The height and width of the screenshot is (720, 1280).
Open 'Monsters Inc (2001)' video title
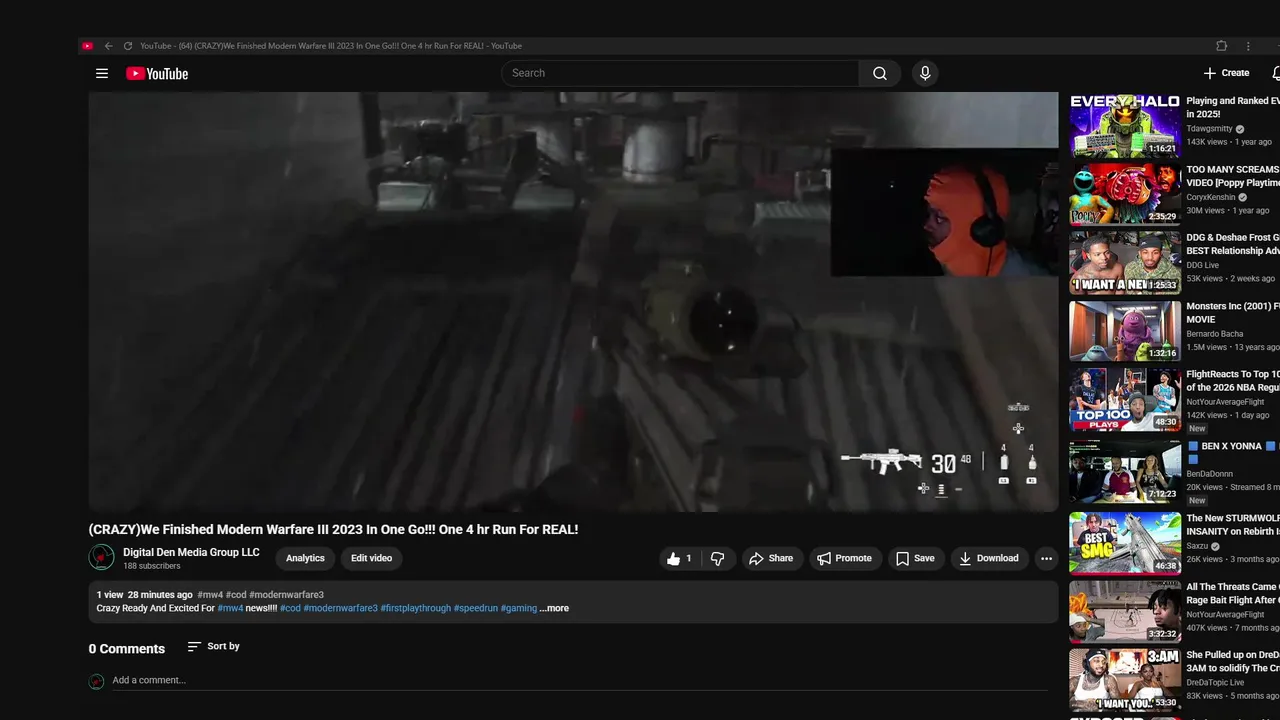coord(1233,313)
